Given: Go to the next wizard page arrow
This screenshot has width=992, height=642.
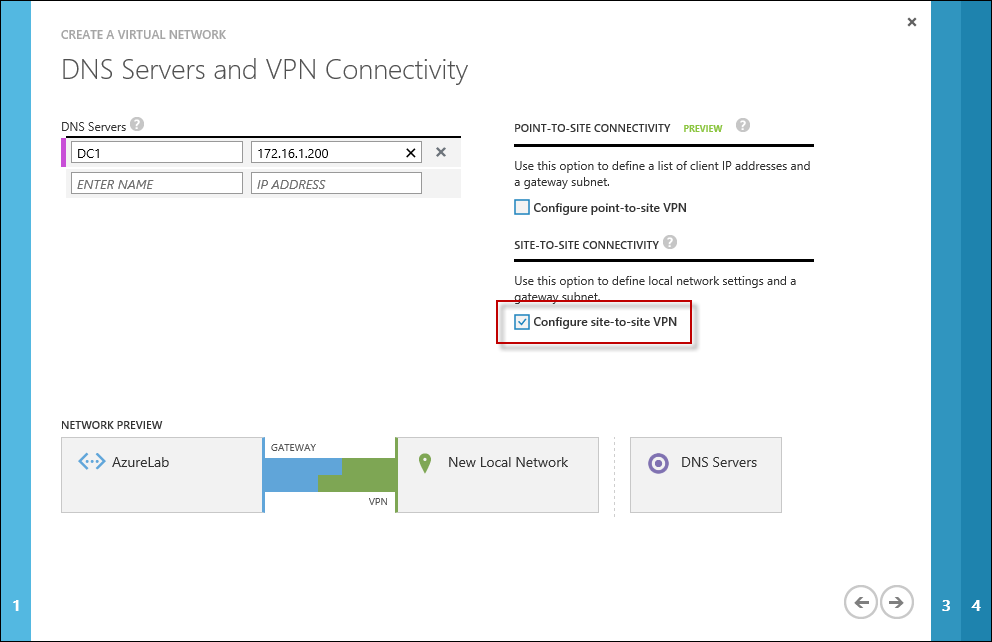Looking at the screenshot, I should click(897, 602).
